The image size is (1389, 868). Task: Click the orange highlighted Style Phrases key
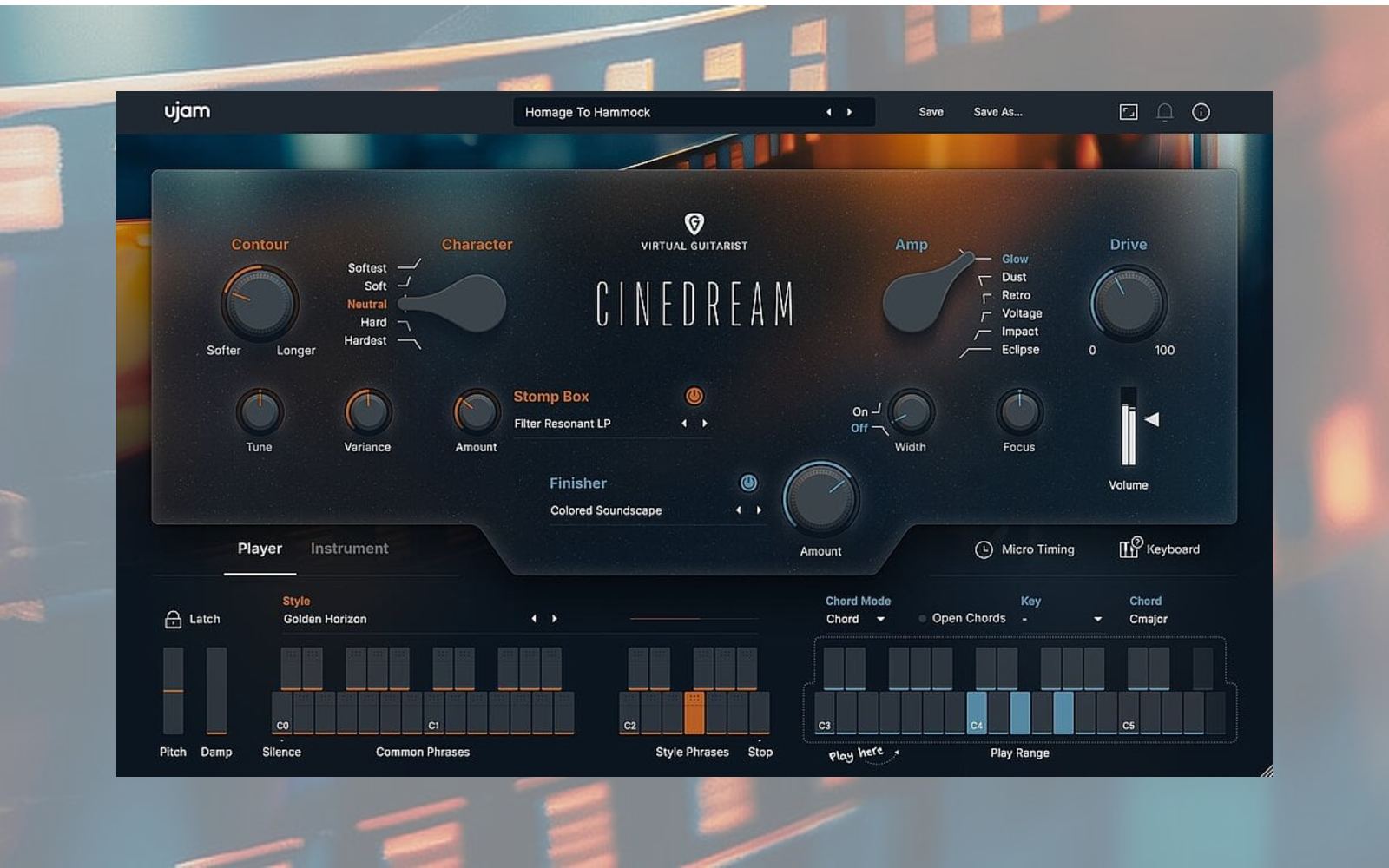tap(694, 713)
